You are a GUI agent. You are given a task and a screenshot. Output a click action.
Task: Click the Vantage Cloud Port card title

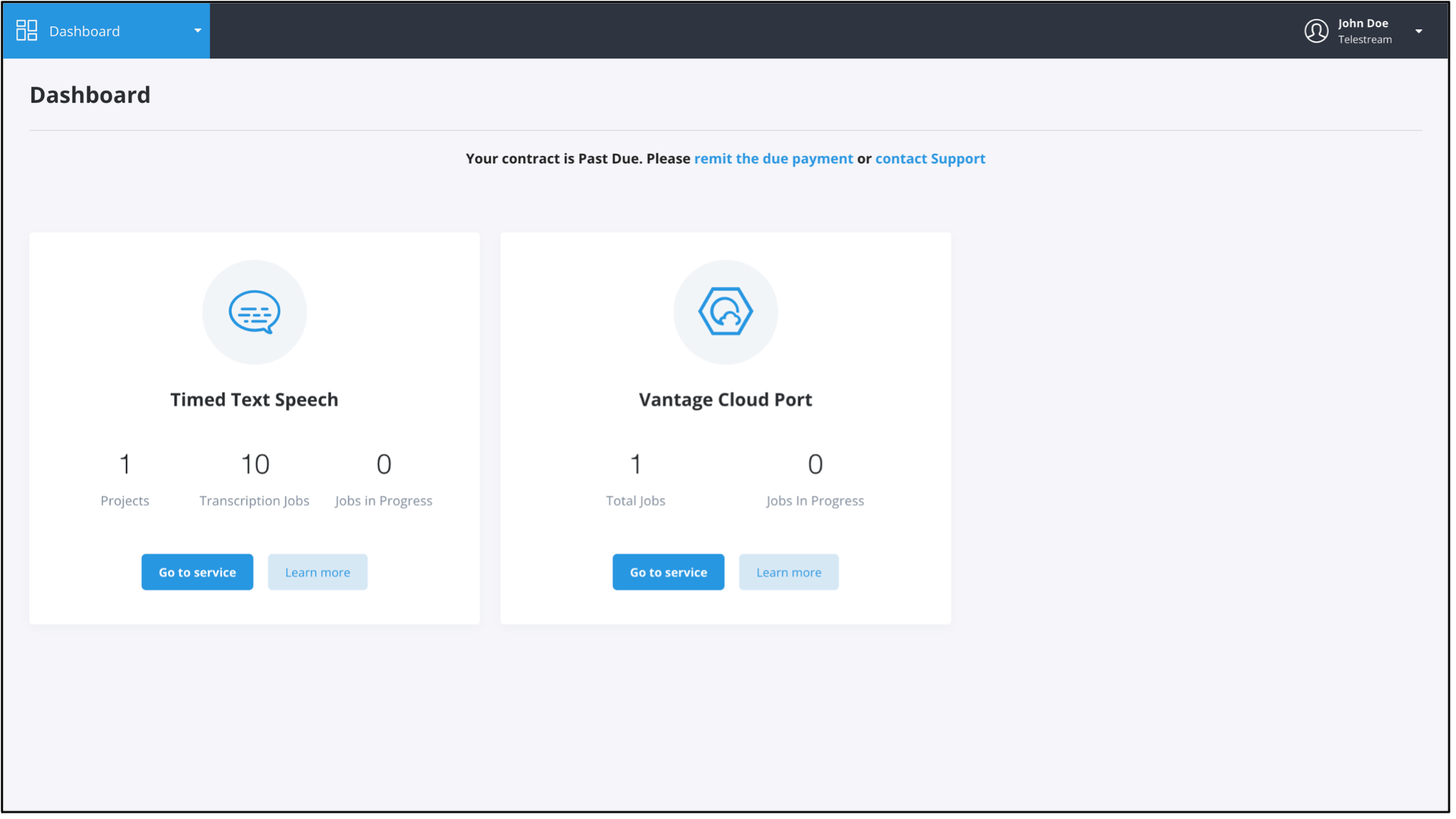[725, 399]
